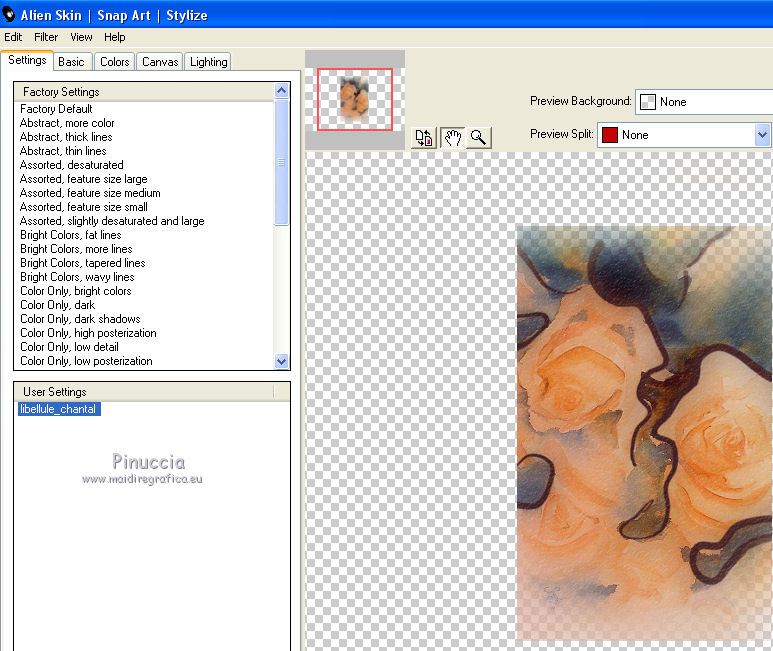The width and height of the screenshot is (773, 651).
Task: Click the User Settings column header
Action: (144, 392)
